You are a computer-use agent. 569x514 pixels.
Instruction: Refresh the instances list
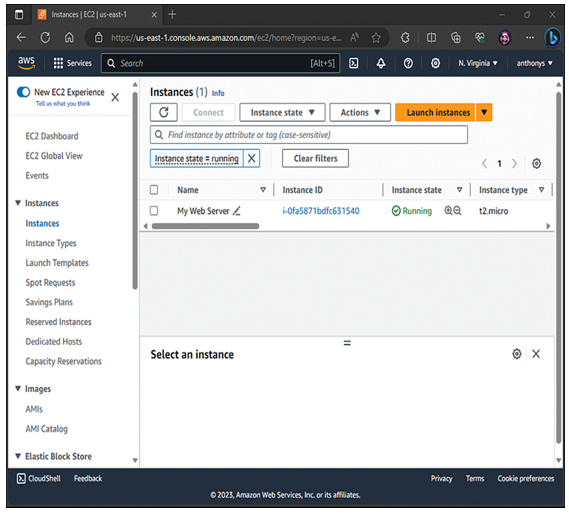pyautogui.click(x=164, y=112)
